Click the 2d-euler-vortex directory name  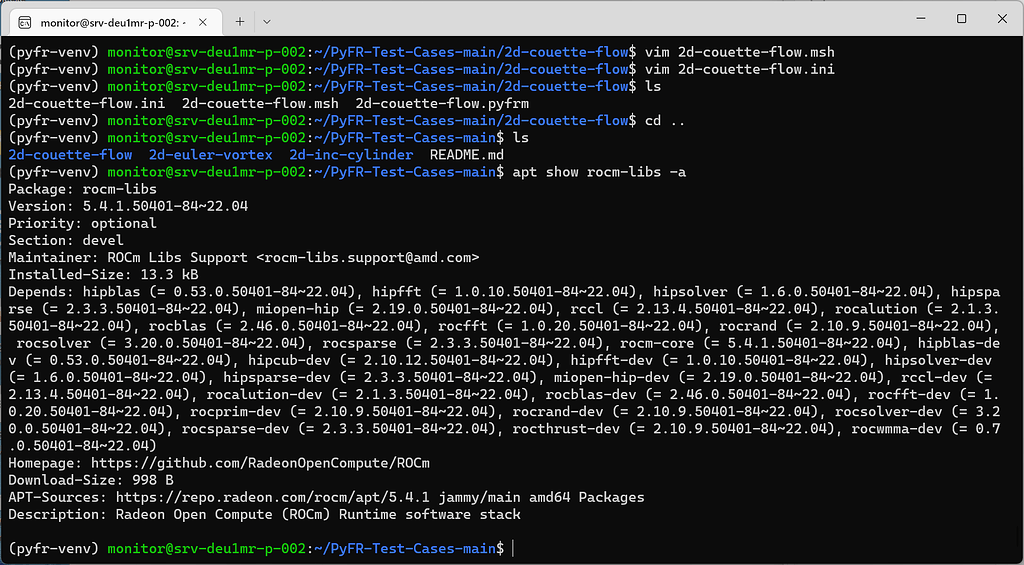[210, 155]
